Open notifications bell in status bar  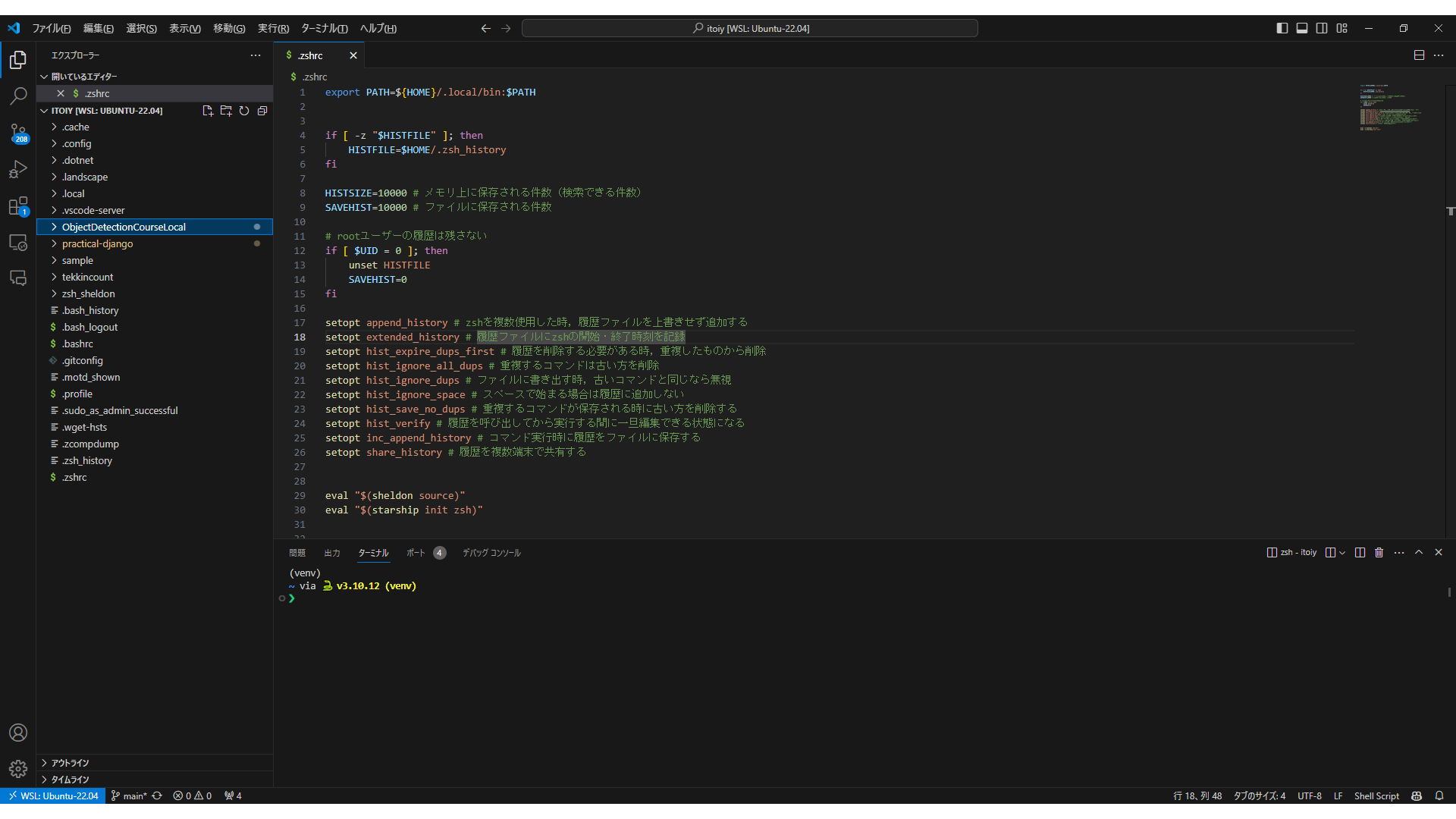(x=1439, y=796)
